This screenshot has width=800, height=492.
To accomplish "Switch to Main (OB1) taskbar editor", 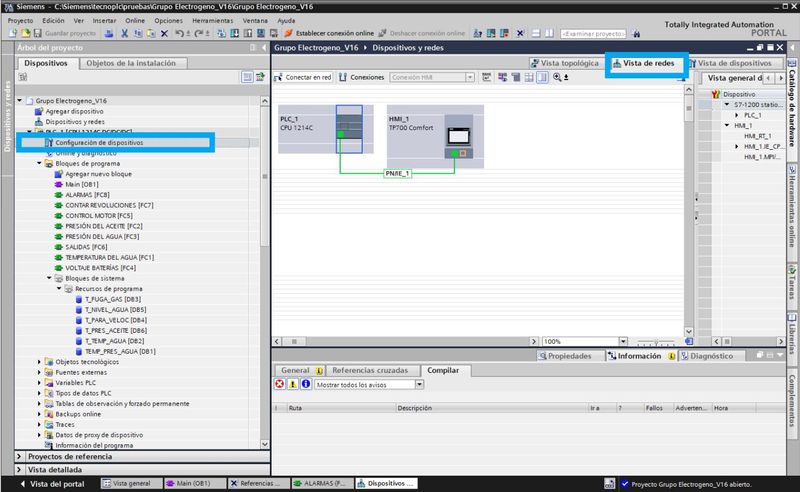I will point(193,483).
